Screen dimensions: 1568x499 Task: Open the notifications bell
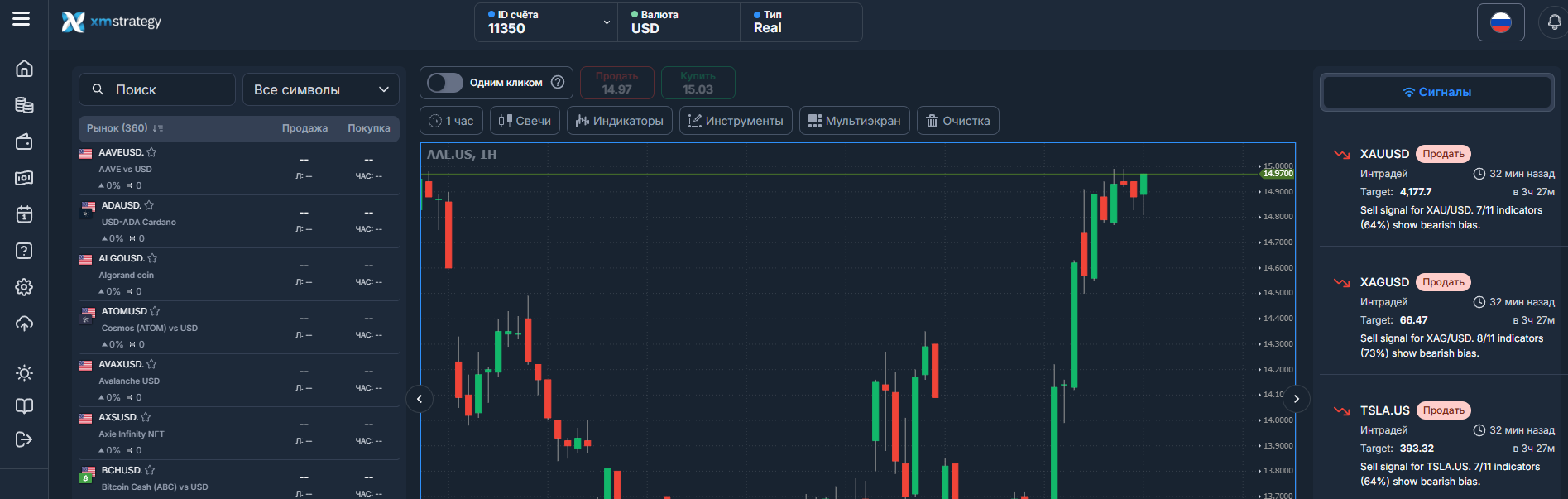1555,22
